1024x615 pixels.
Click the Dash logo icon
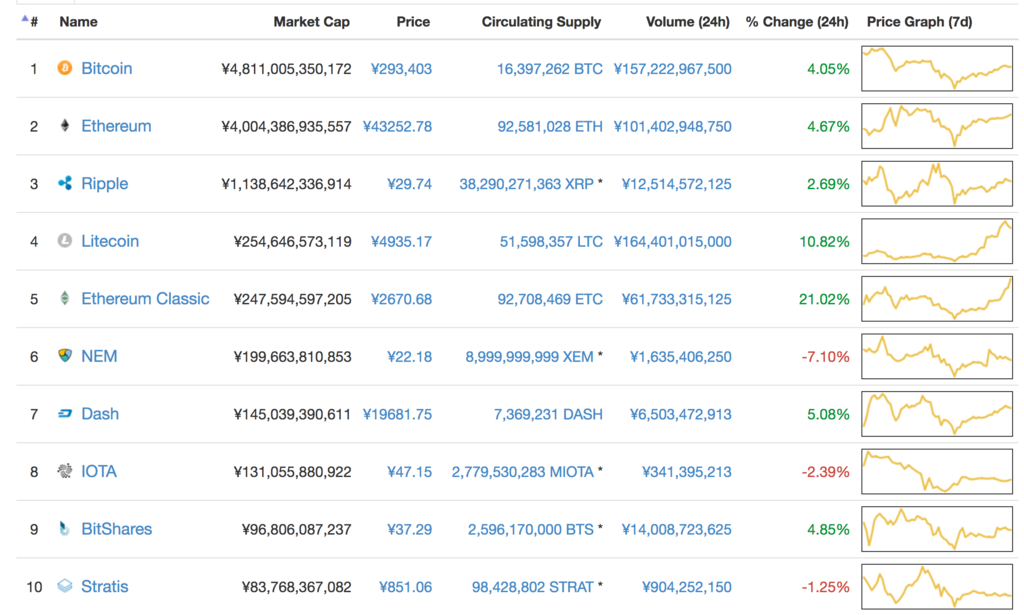65,413
